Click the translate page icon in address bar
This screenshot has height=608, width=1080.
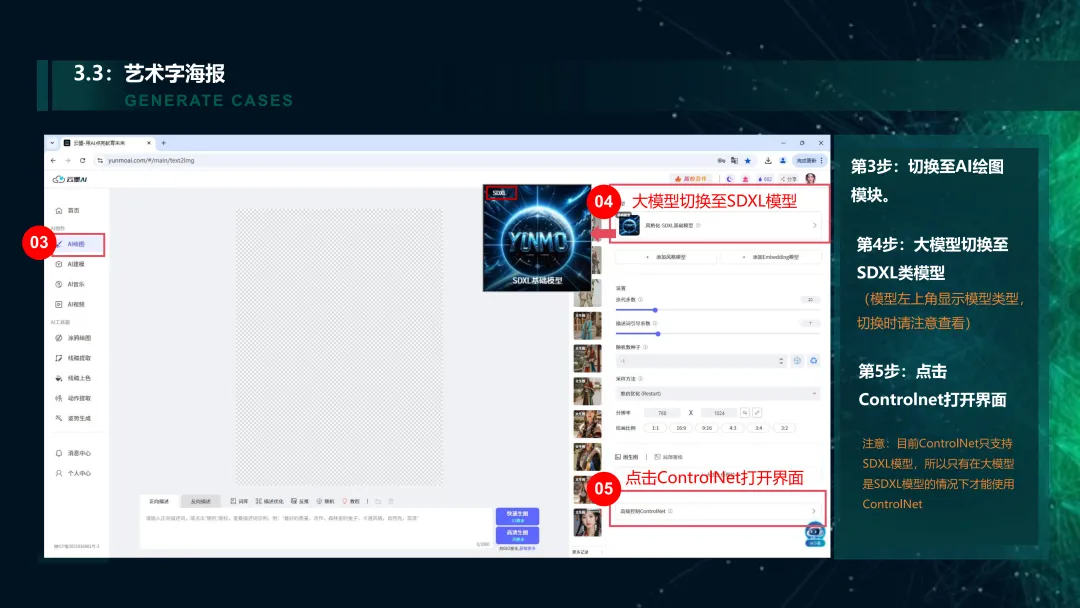click(x=734, y=160)
